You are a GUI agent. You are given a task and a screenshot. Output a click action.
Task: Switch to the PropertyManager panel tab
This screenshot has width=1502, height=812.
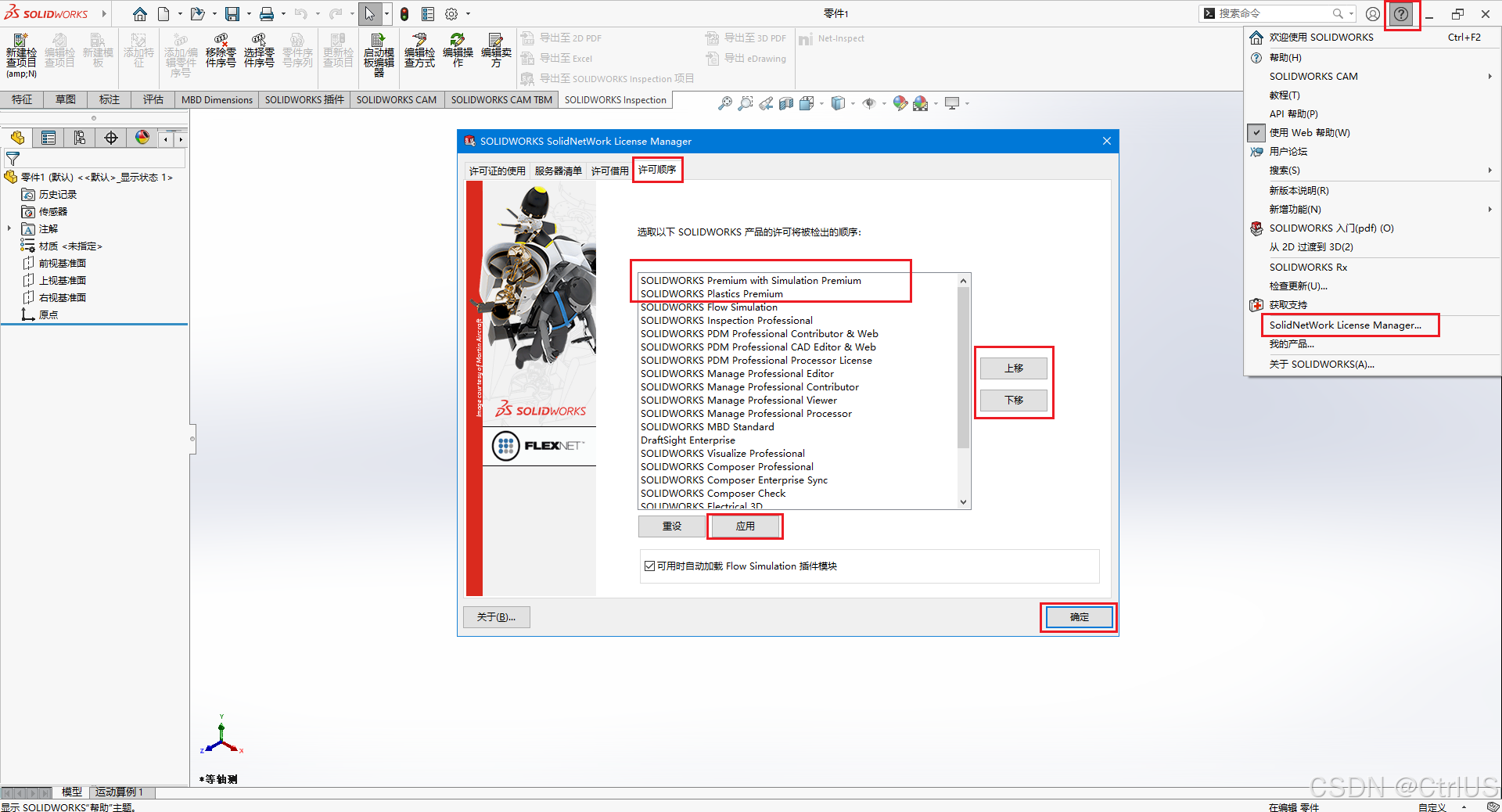[49, 138]
